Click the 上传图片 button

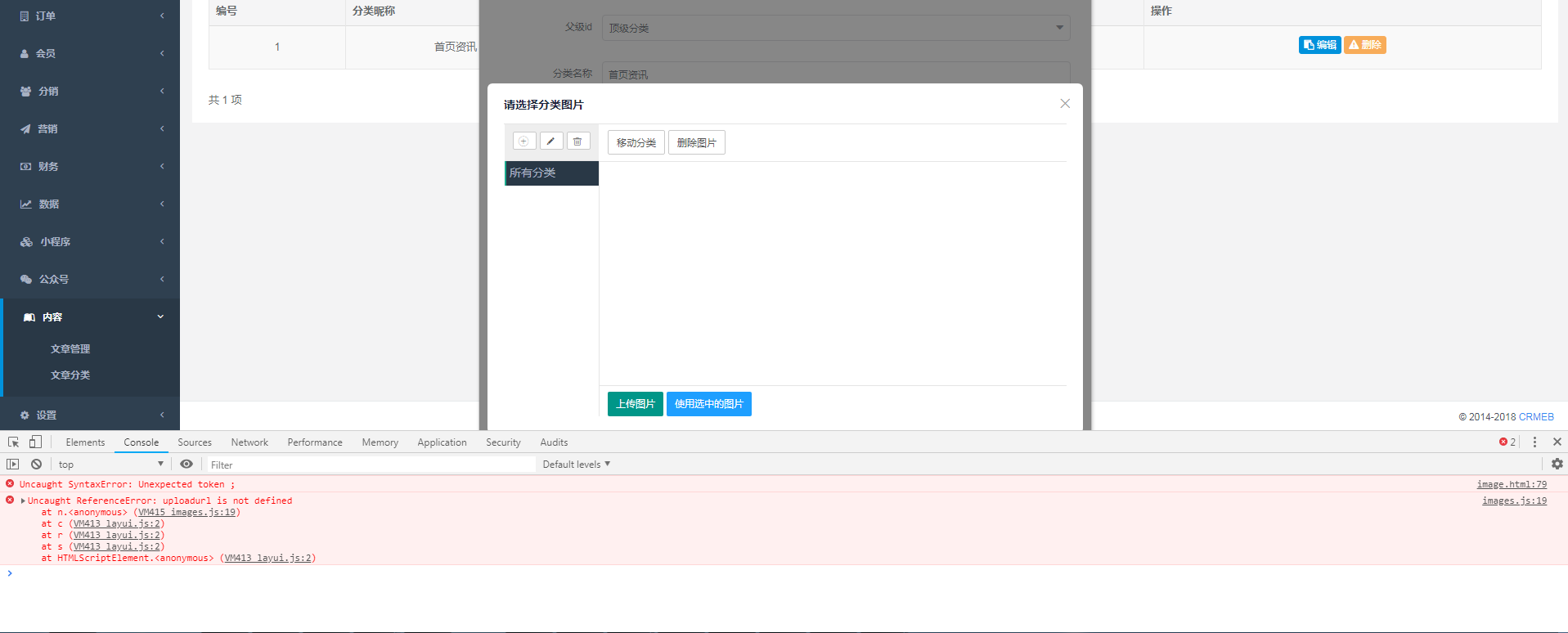point(636,404)
